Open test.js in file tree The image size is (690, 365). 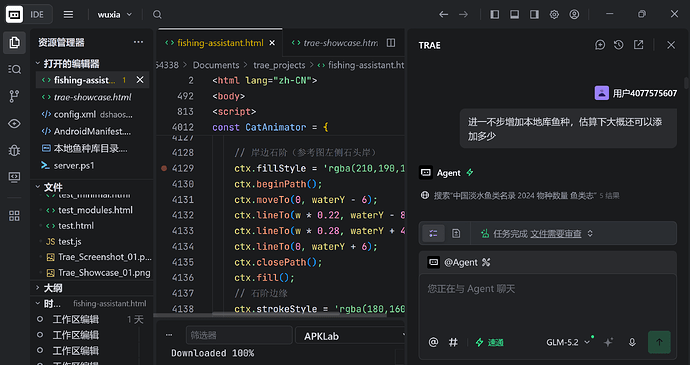pos(70,241)
